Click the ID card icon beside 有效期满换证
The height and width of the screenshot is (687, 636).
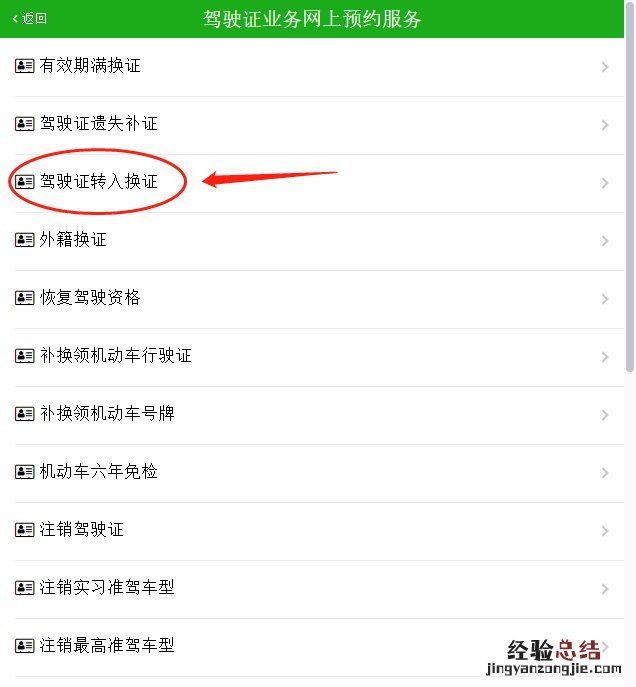coord(25,66)
